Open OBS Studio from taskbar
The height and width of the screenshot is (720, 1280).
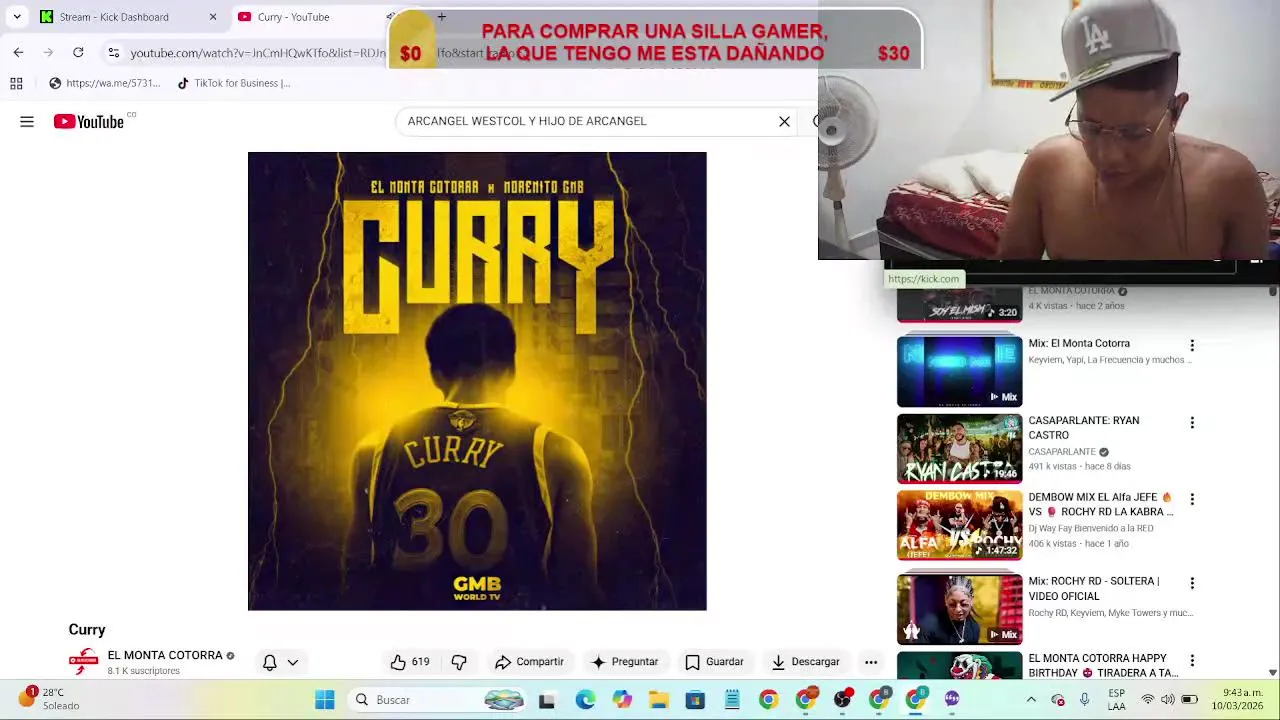pyautogui.click(x=842, y=700)
